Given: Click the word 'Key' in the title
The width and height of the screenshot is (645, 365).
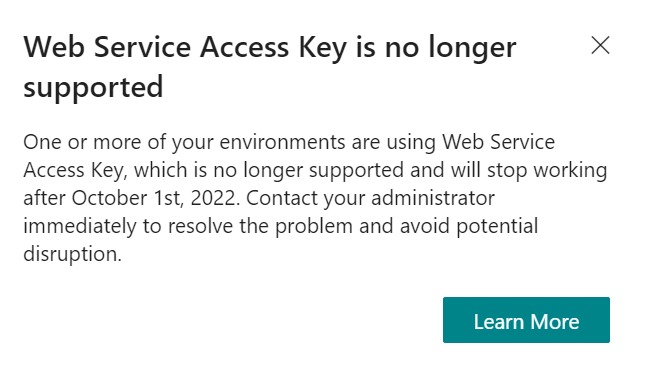Looking at the screenshot, I should pos(323,48).
